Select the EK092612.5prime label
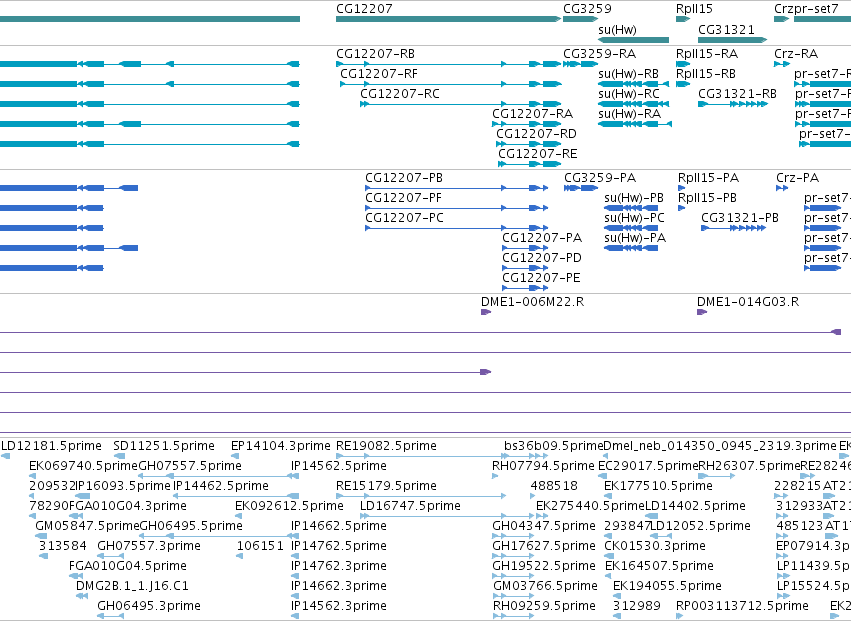 pos(289,506)
